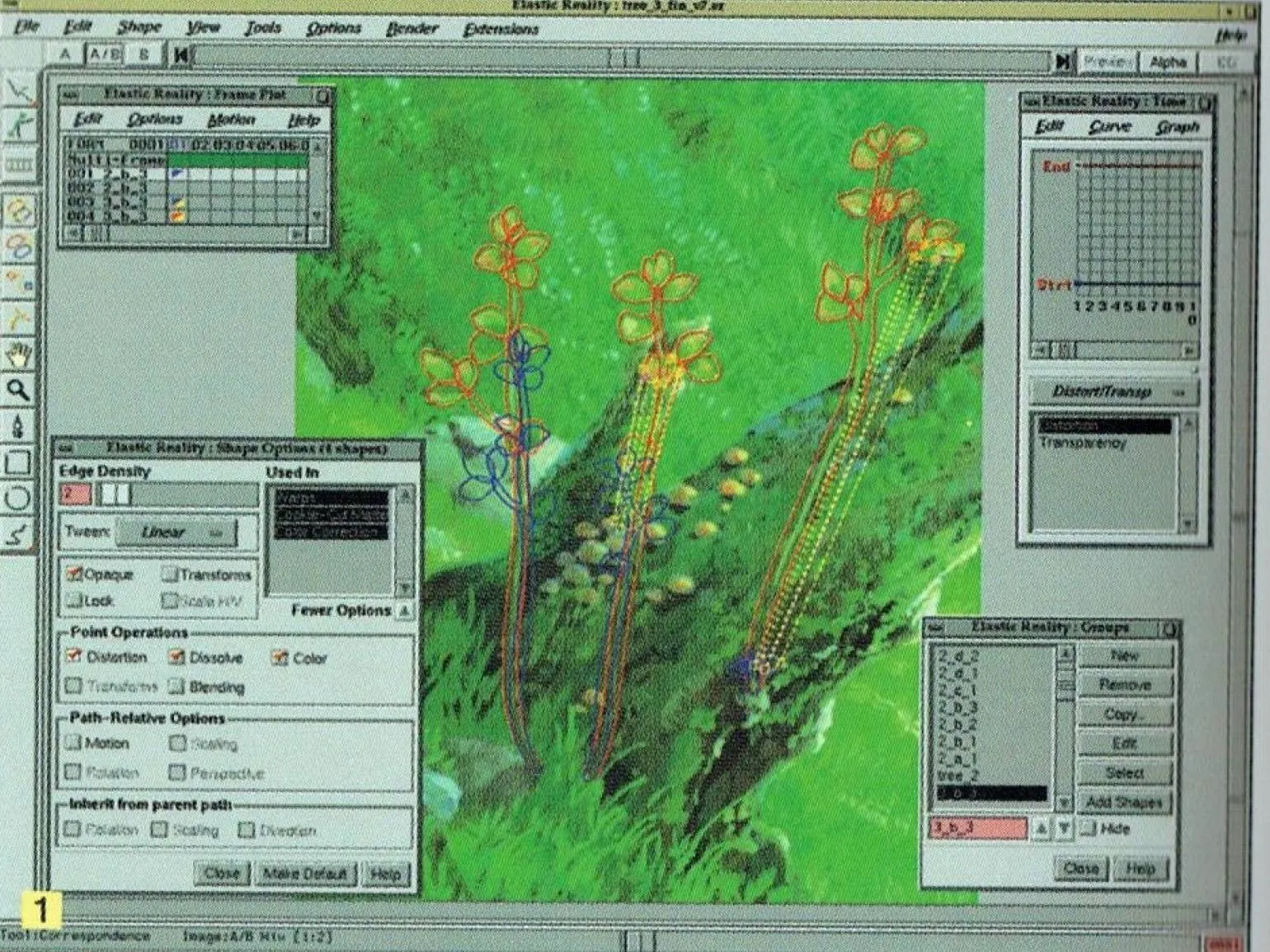1270x952 pixels.
Task: Toggle the Opaque checkbox
Action: click(75, 574)
